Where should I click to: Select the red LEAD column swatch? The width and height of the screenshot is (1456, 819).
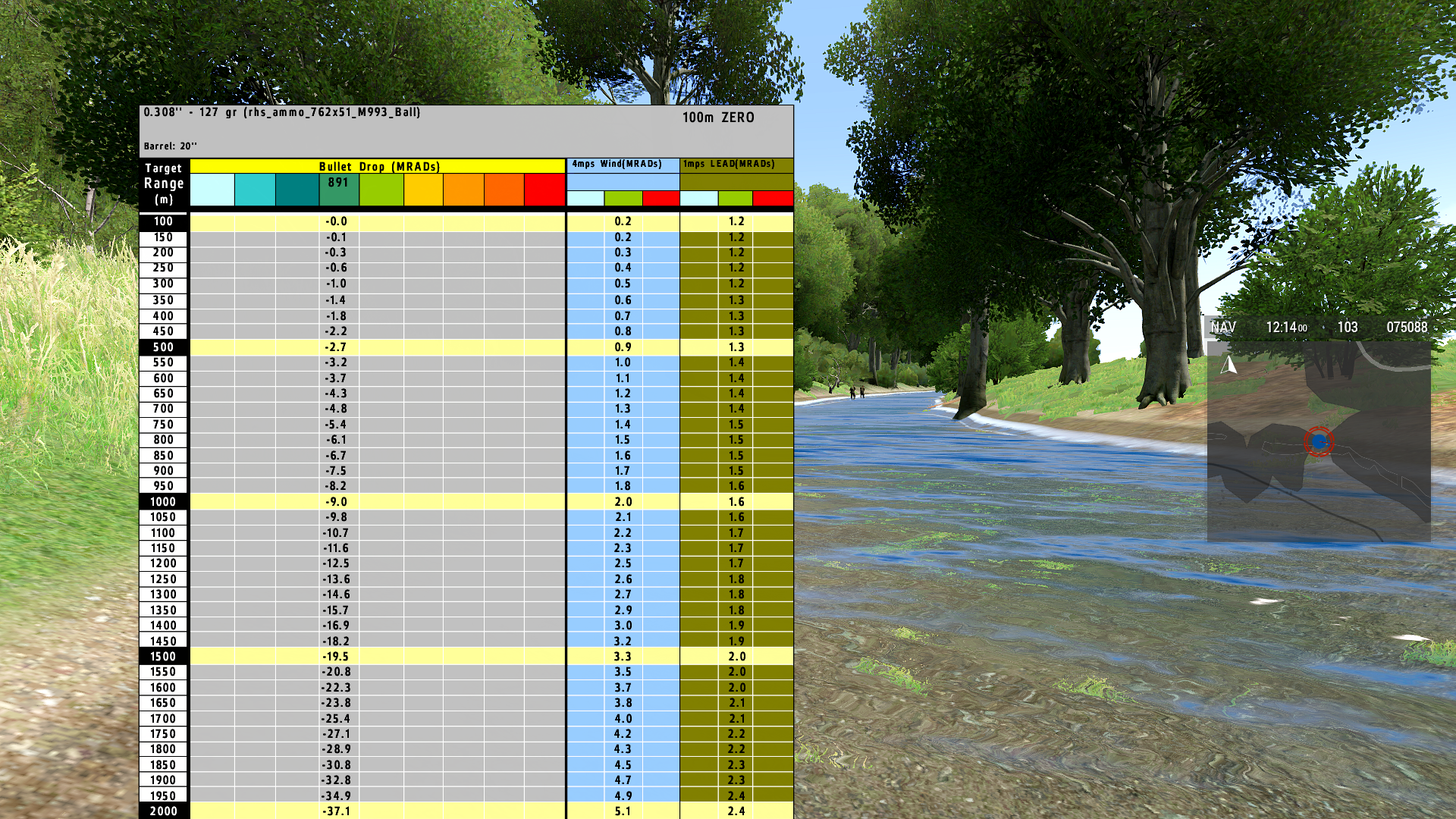tap(773, 199)
